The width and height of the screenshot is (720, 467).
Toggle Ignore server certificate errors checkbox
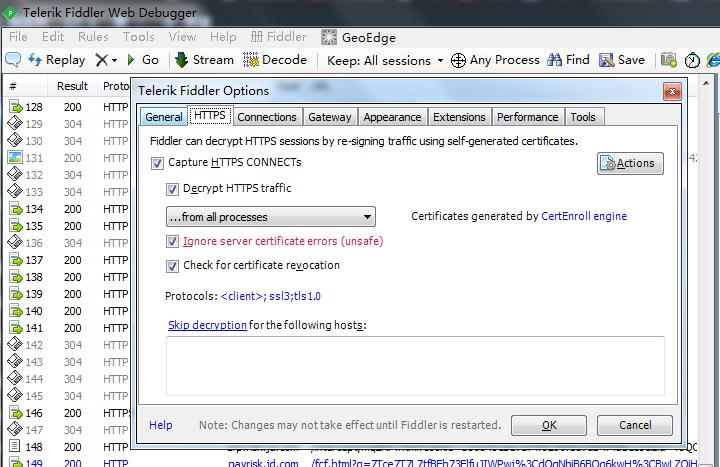pos(172,241)
